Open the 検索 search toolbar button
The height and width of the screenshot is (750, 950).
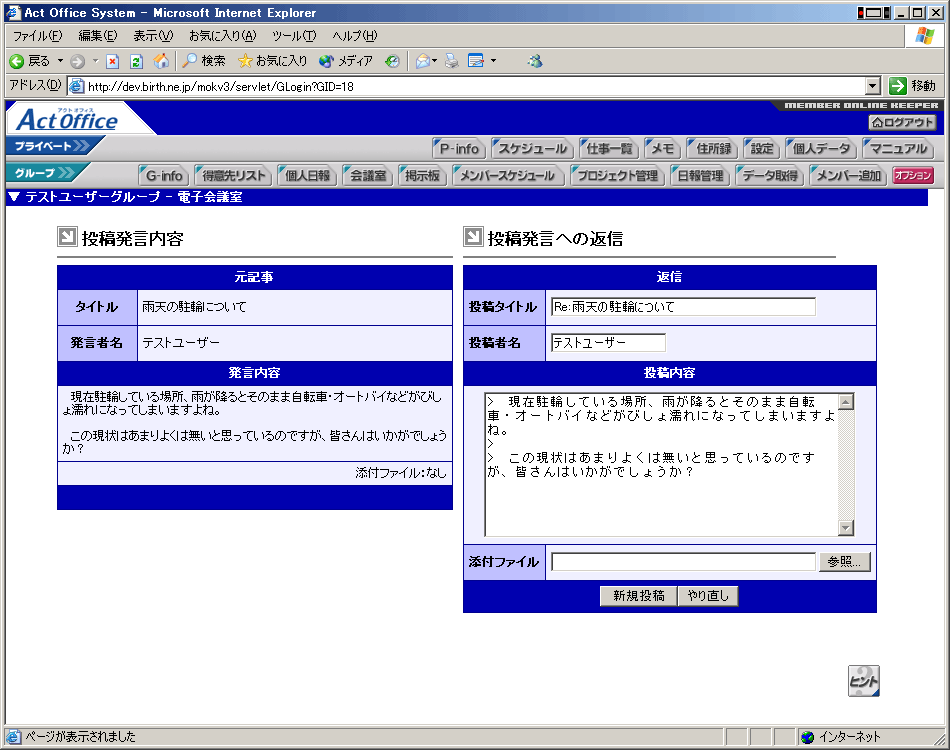(204, 61)
